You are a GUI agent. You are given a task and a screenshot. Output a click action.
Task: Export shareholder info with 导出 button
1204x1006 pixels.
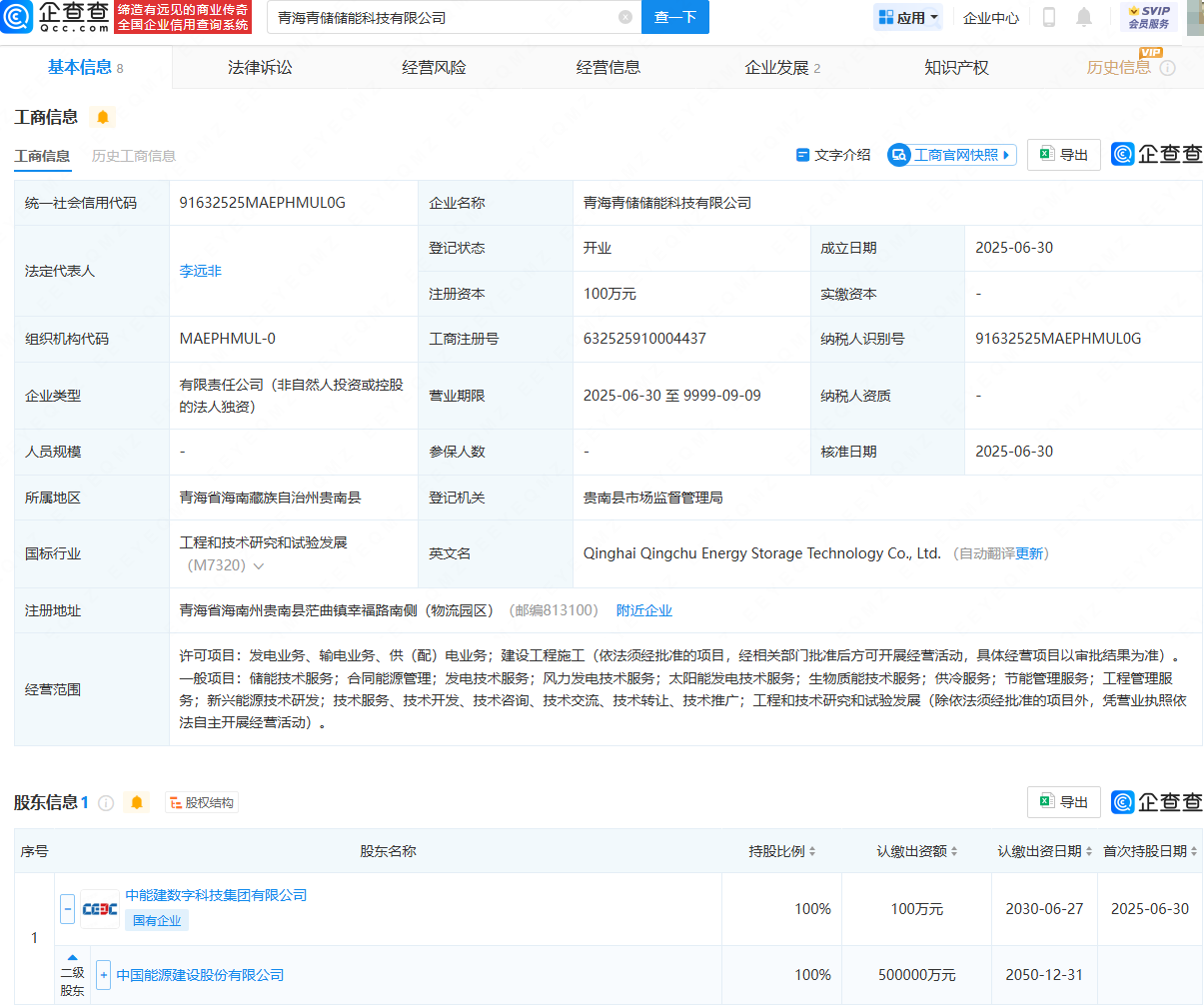coord(1064,802)
